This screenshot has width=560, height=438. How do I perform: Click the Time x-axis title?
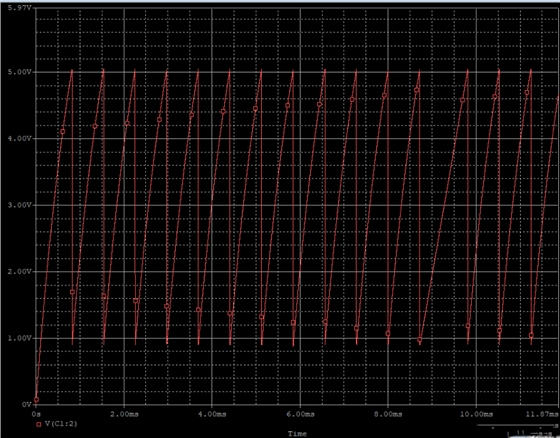tap(297, 434)
